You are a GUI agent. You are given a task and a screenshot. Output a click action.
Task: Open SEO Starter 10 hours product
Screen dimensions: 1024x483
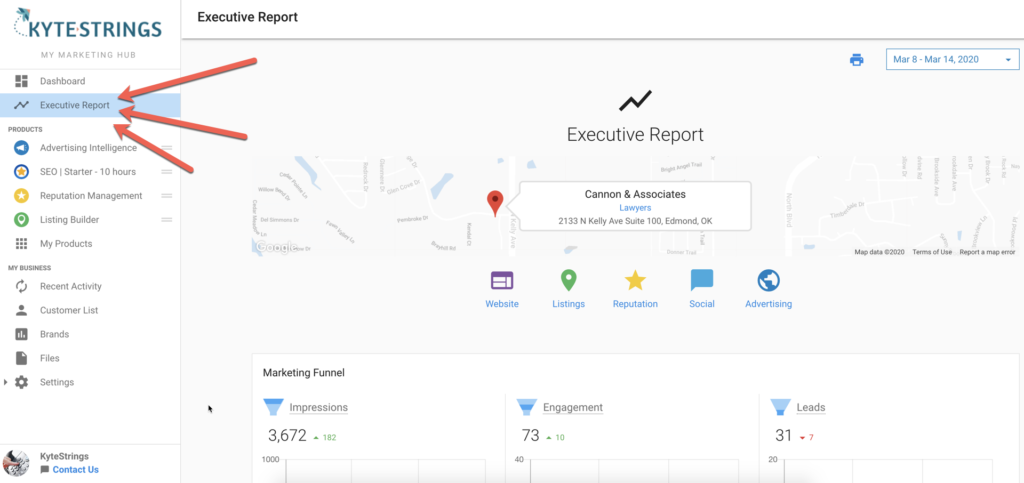pos(87,172)
